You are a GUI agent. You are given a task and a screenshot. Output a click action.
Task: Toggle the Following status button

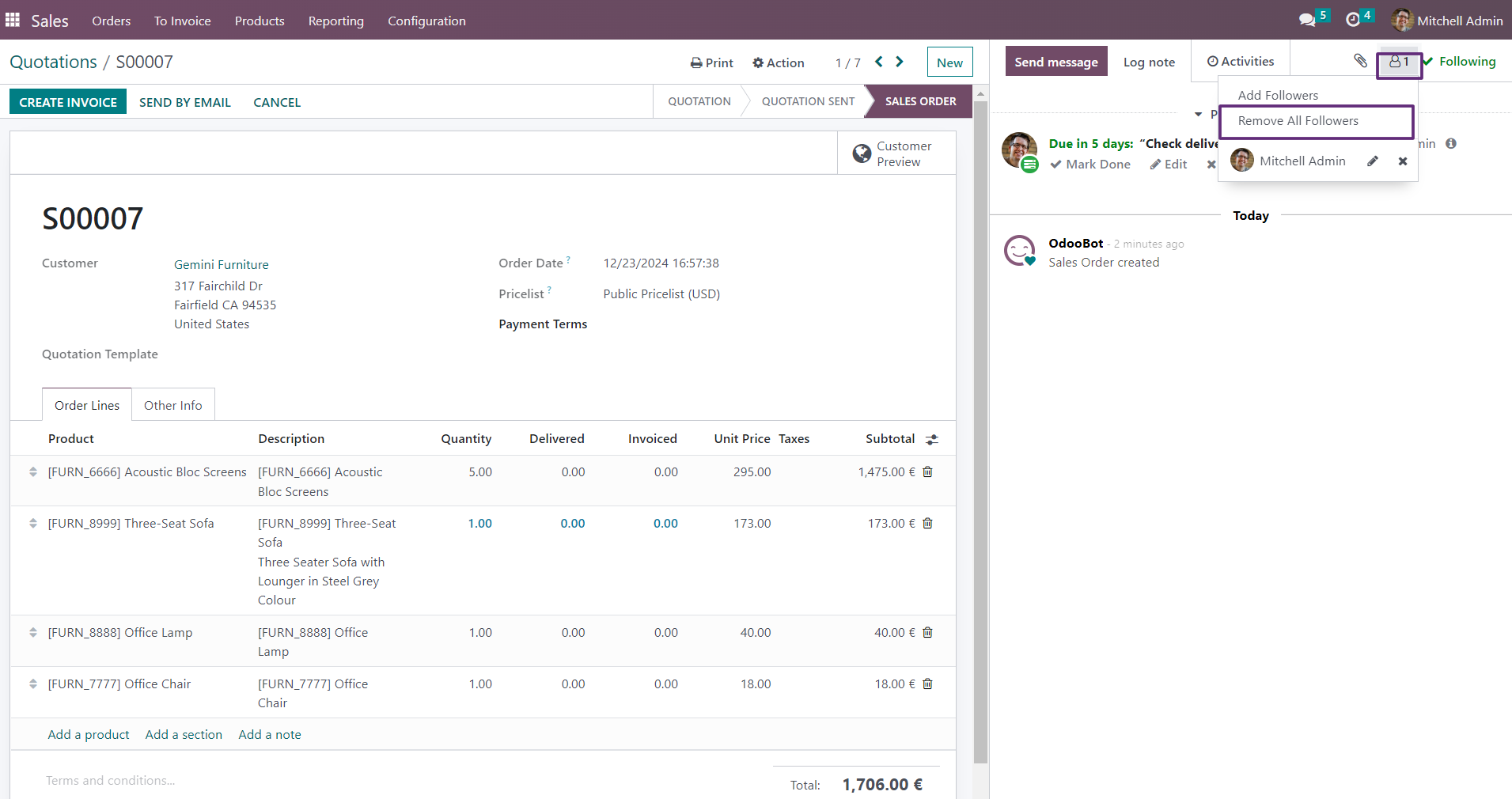click(1460, 62)
